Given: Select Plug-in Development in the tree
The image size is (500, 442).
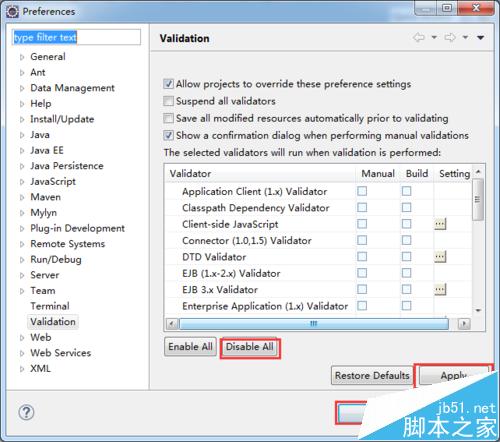Looking at the screenshot, I should tap(77, 228).
